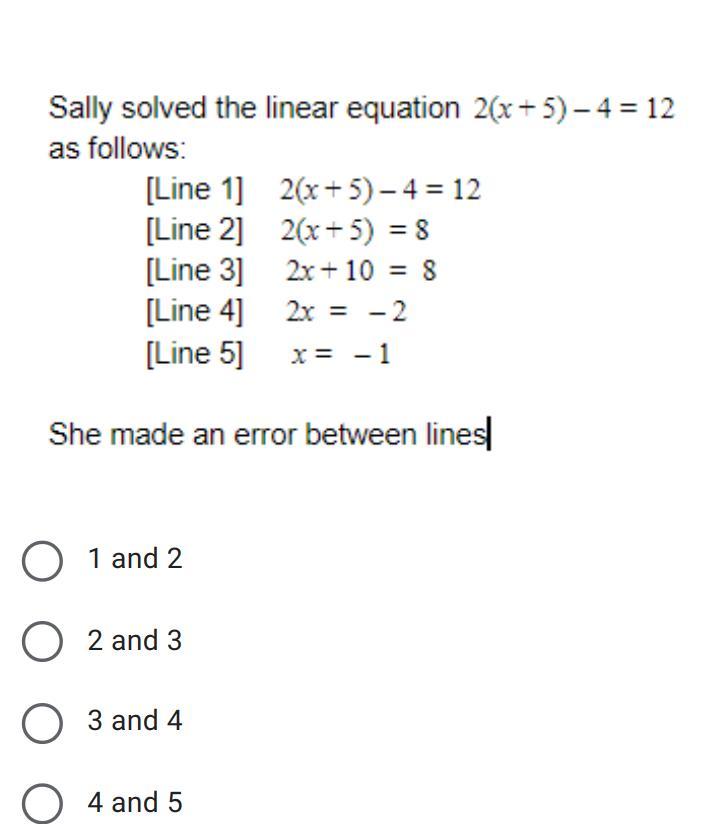Click "She made an error between lines" text
Viewport: 725px width, 824px height.
(x=267, y=435)
